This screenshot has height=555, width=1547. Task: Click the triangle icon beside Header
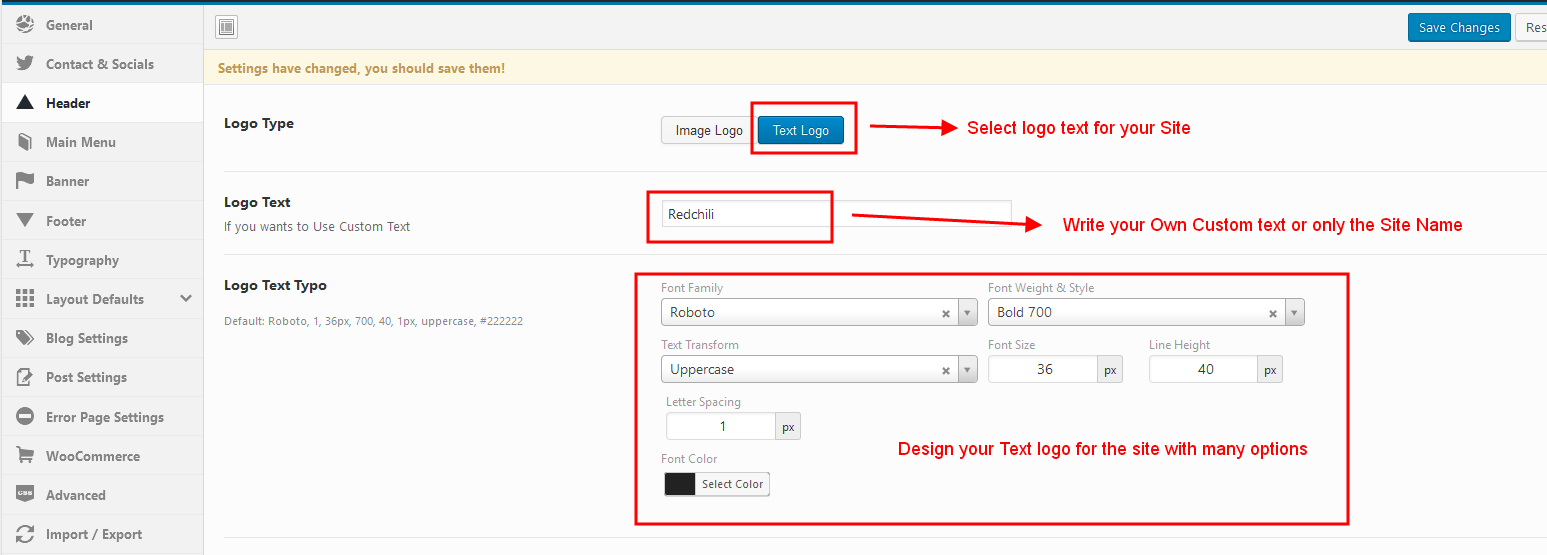(x=25, y=103)
